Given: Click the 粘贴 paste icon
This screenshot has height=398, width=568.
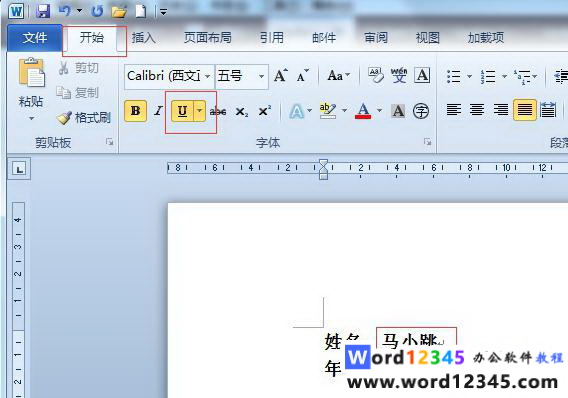Looking at the screenshot, I should click(x=31, y=72).
